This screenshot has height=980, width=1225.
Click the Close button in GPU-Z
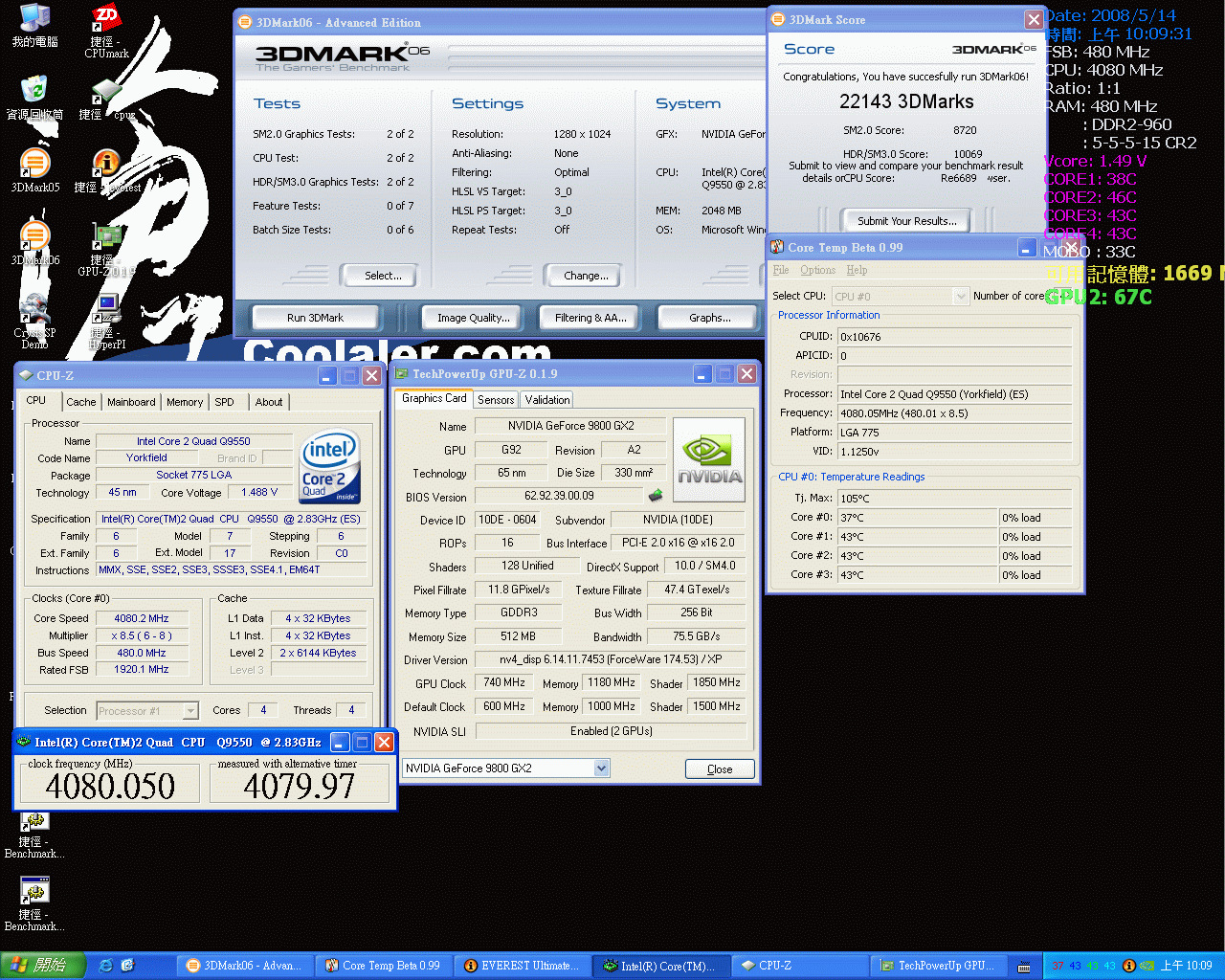point(720,768)
